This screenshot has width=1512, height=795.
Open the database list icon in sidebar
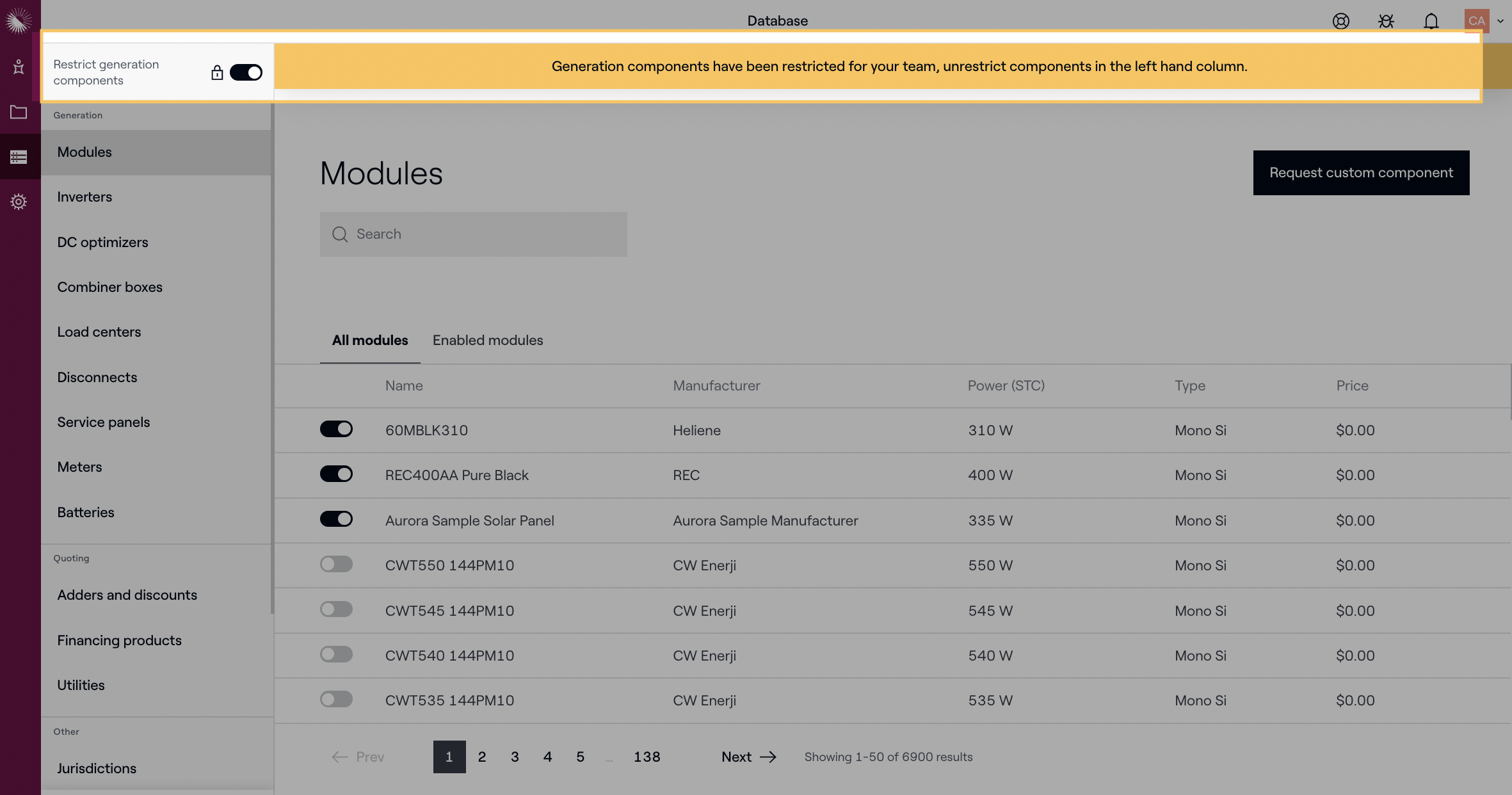[19, 157]
